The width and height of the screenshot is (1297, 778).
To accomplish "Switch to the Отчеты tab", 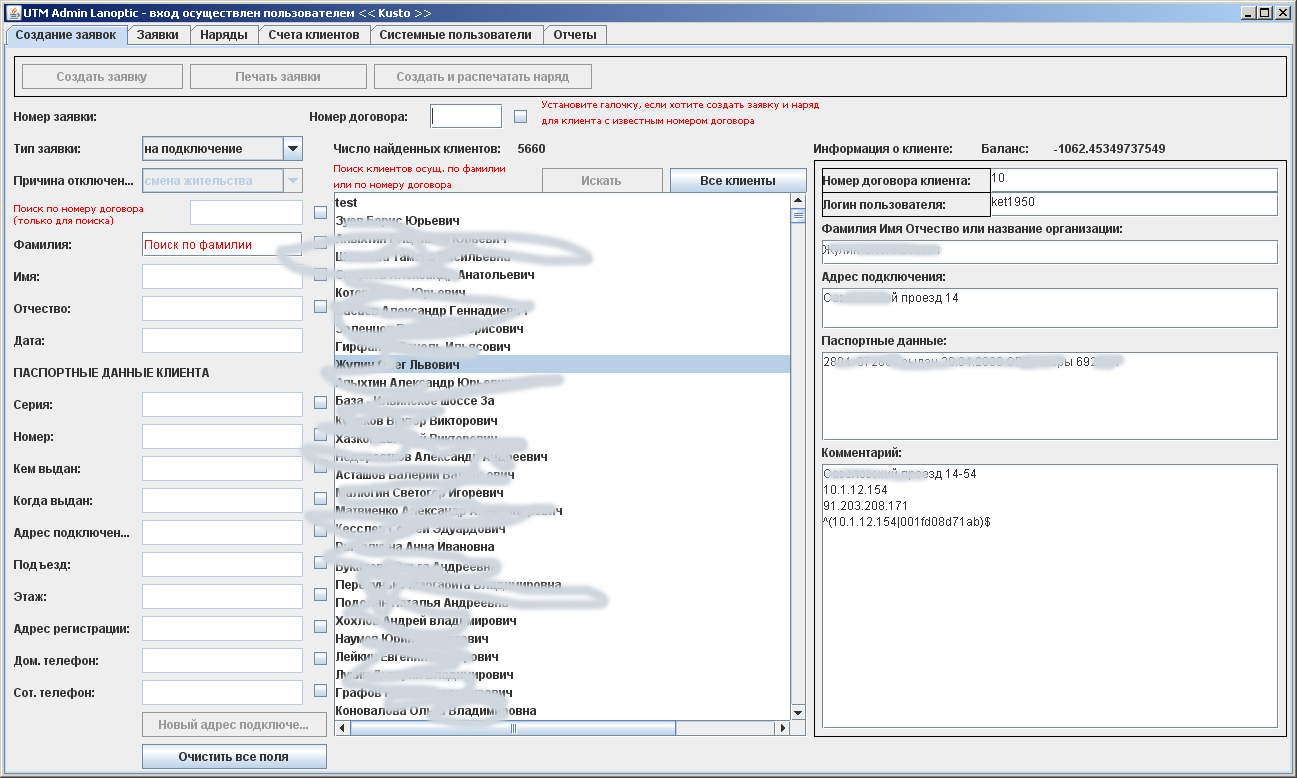I will 575,34.
